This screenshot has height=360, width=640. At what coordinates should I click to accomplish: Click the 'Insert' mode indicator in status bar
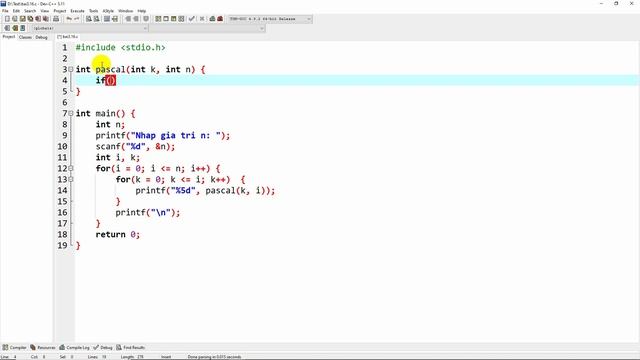coord(166,357)
